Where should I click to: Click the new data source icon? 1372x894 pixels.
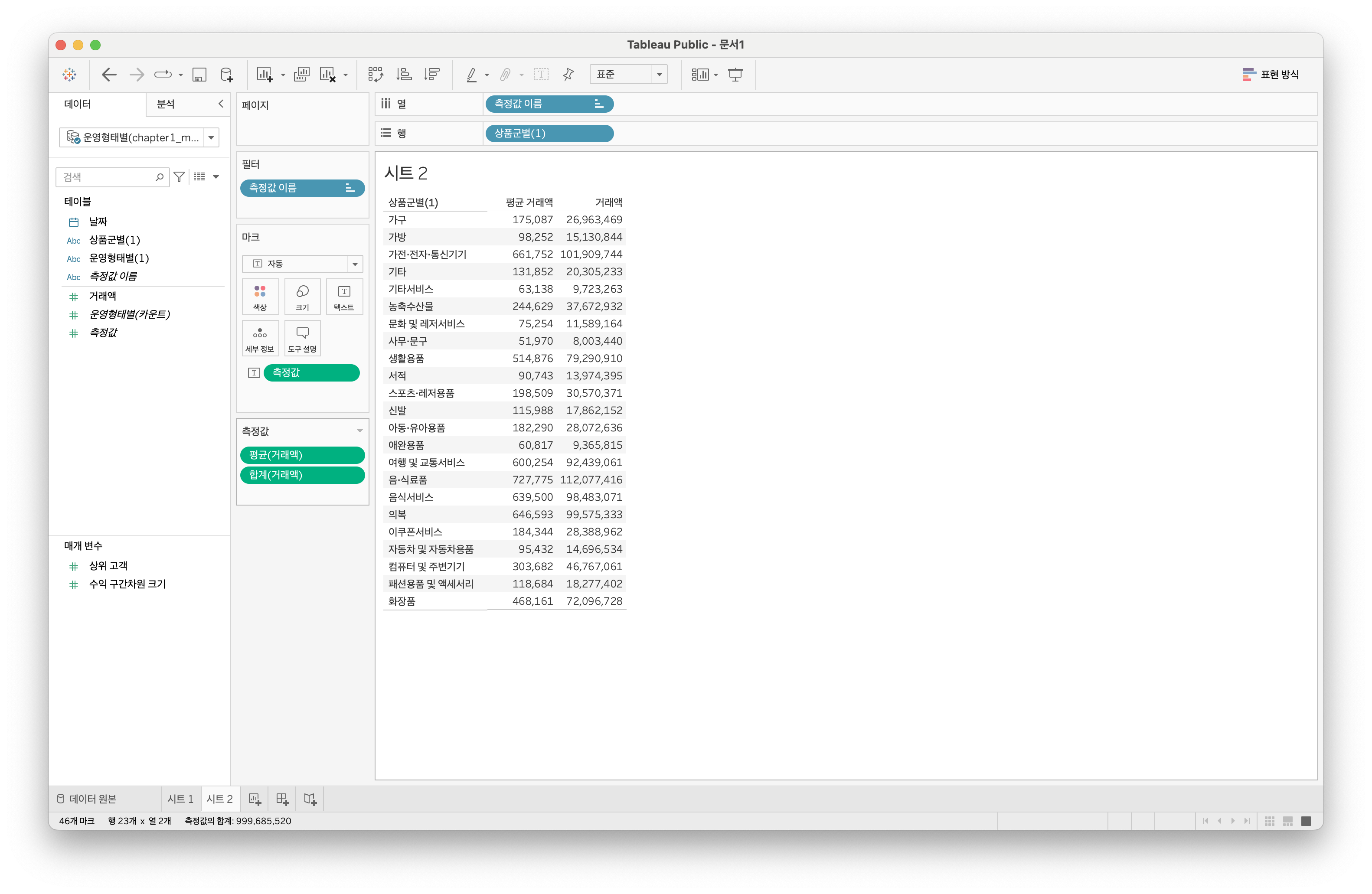pyautogui.click(x=227, y=75)
